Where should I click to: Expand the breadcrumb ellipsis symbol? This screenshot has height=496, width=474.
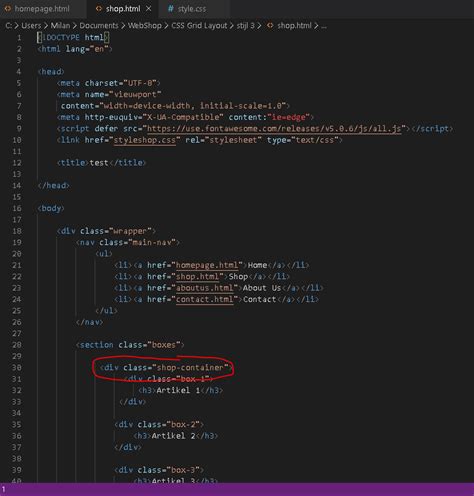click(324, 26)
